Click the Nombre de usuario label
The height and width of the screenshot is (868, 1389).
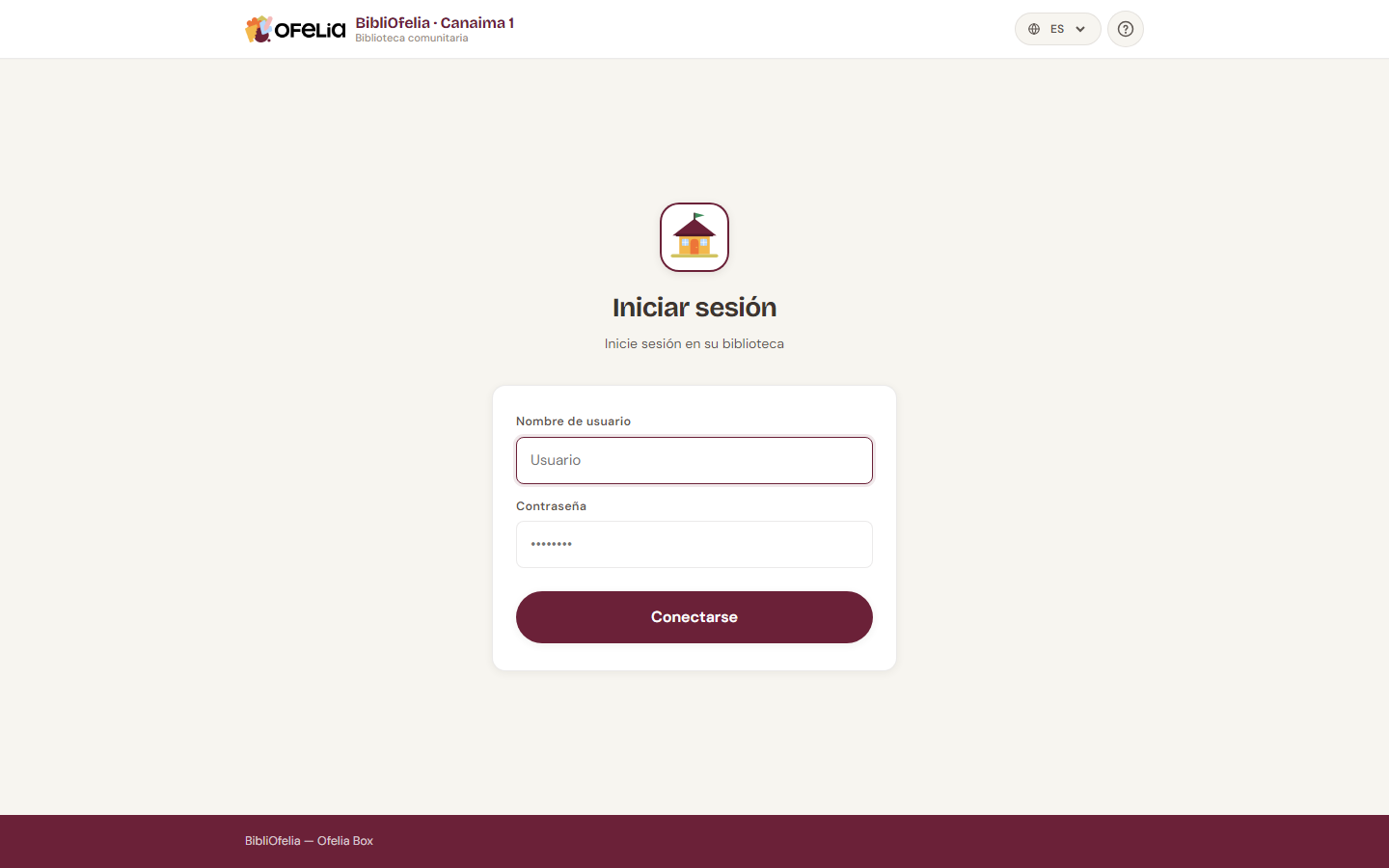click(573, 421)
